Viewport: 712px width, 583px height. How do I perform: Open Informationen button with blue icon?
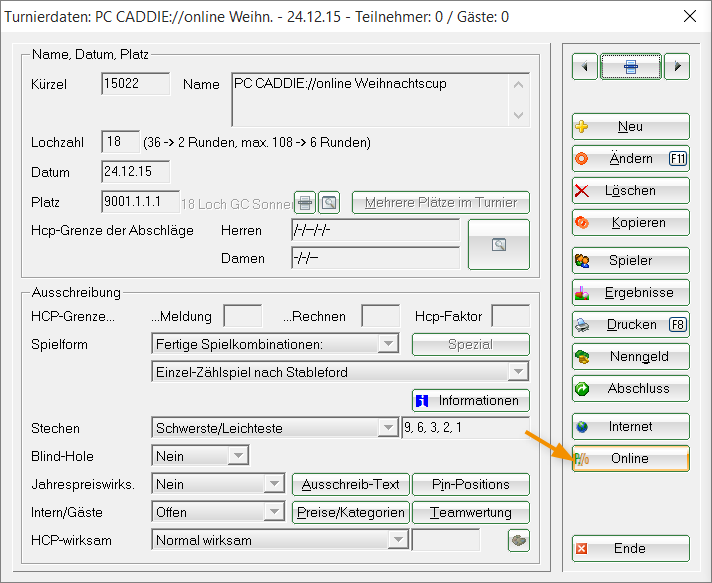tap(470, 400)
